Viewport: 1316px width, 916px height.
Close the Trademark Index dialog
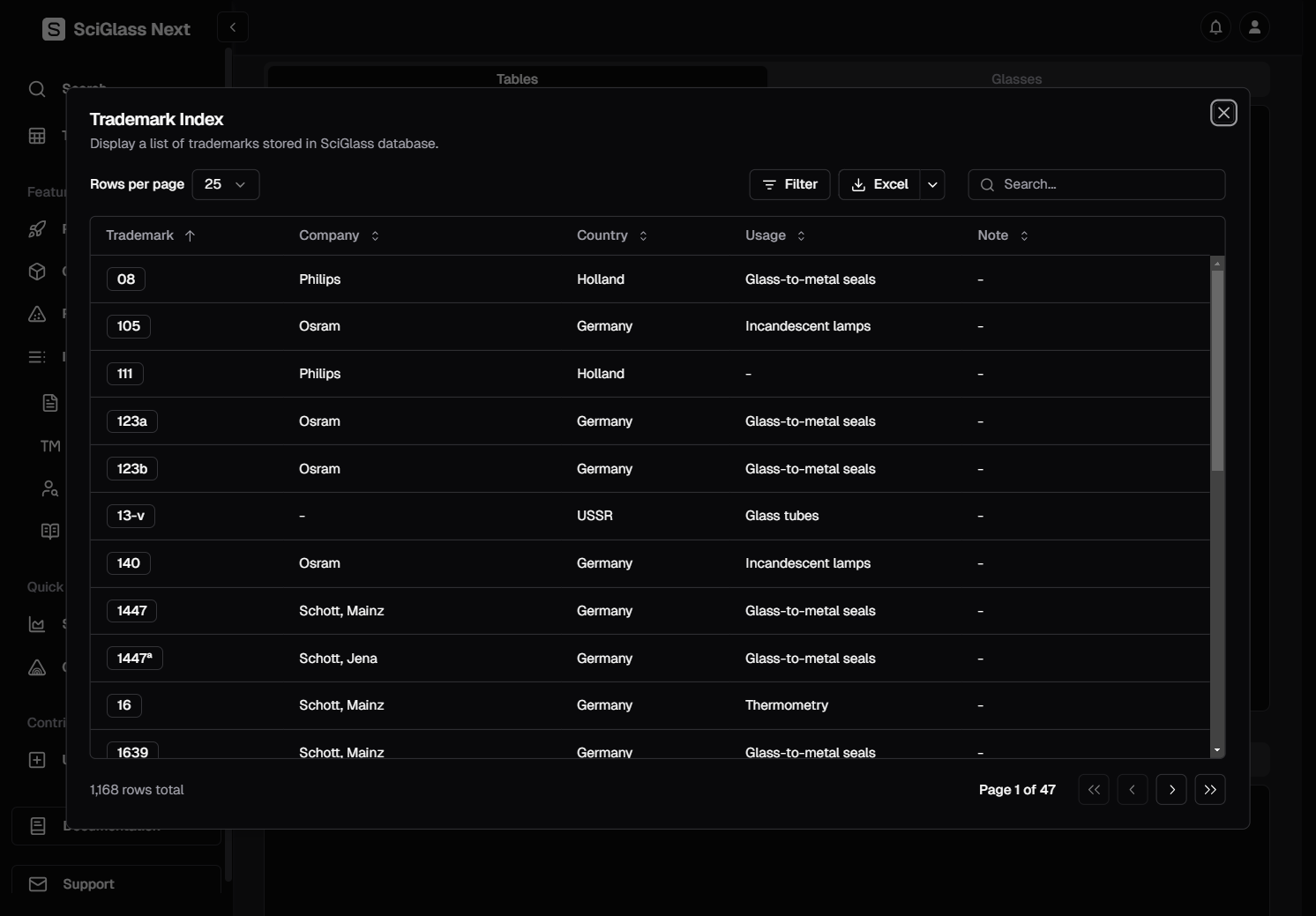1223,113
